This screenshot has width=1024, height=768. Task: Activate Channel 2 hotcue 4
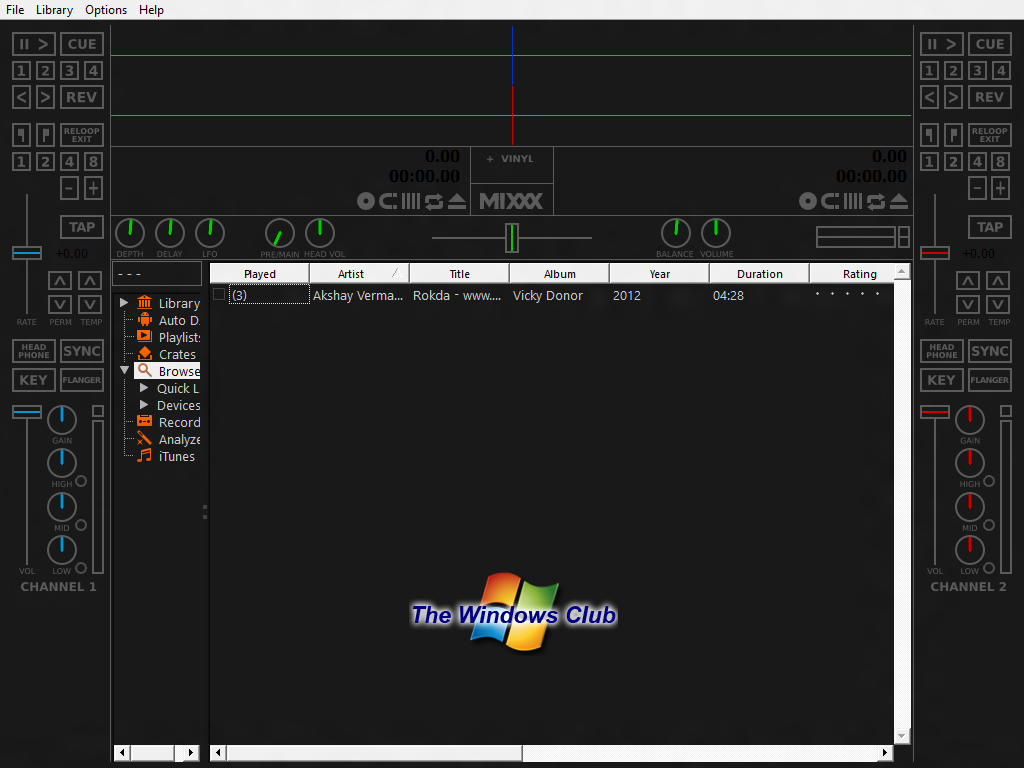click(x=1001, y=71)
